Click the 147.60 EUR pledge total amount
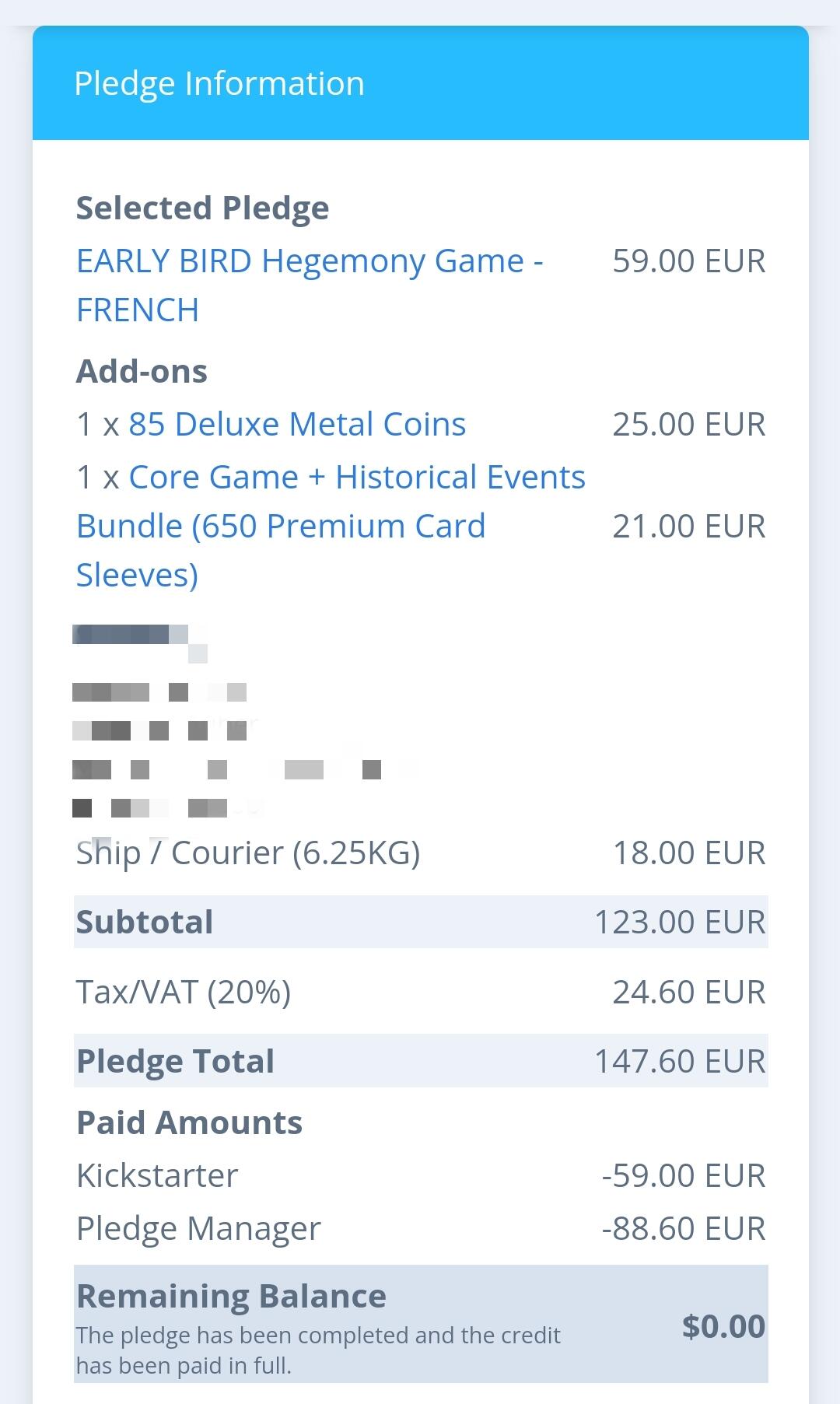This screenshot has height=1404, width=840. pos(680,1062)
